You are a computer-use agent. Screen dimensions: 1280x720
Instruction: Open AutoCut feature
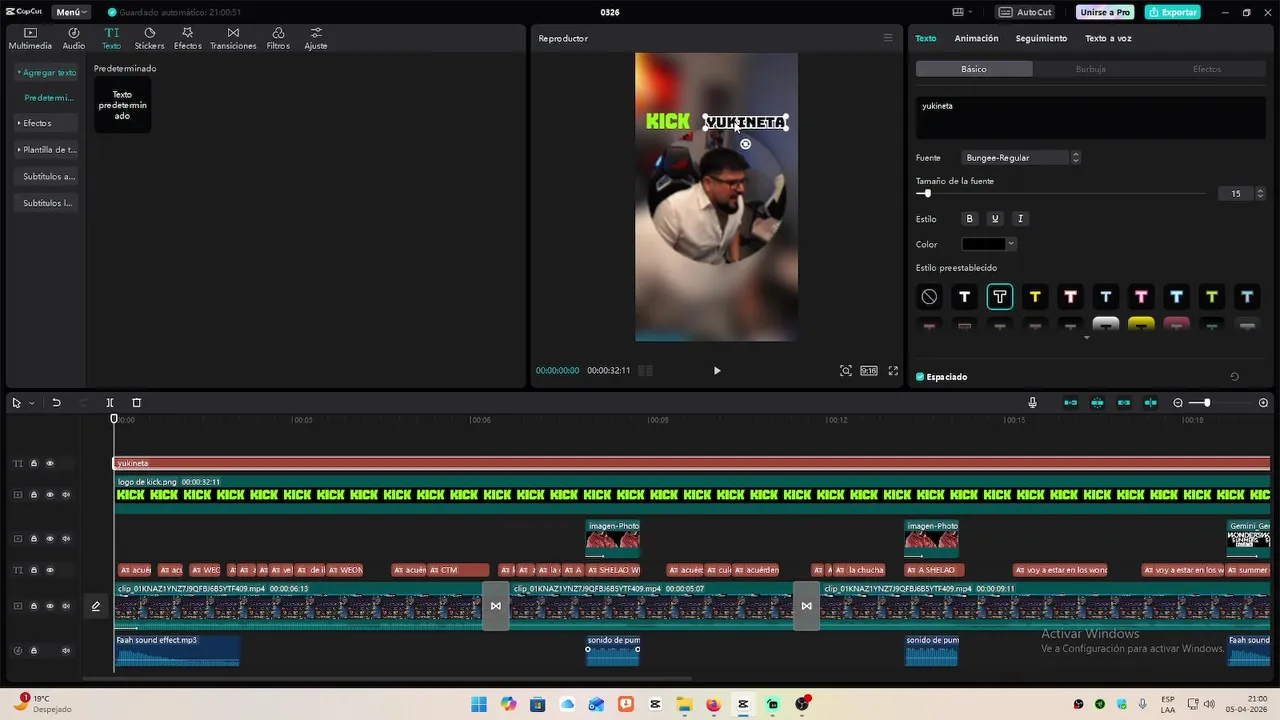(x=1025, y=12)
